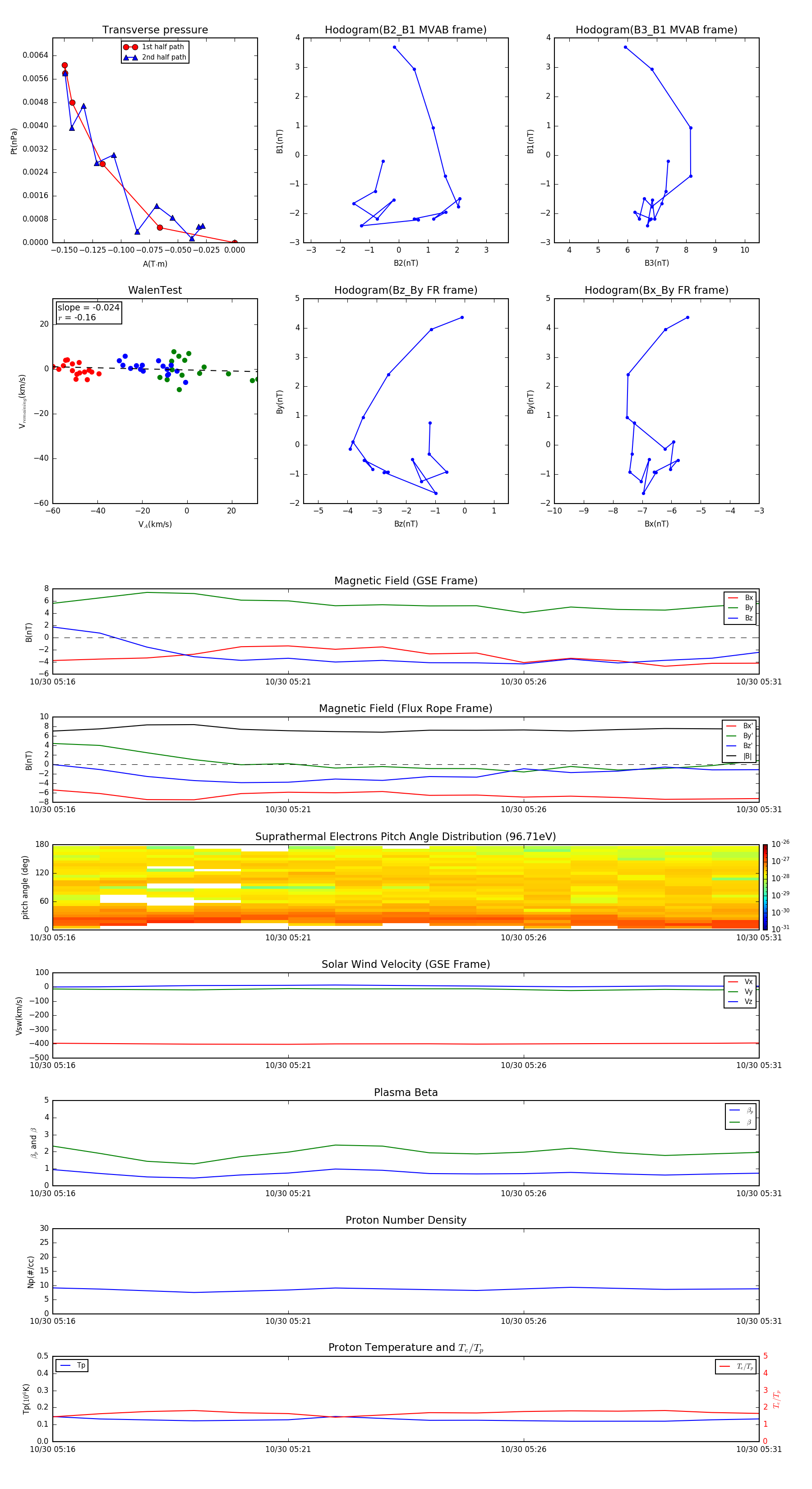The height and width of the screenshot is (1489, 812).
Task: Click the By' legend entry
Action: [x=740, y=736]
